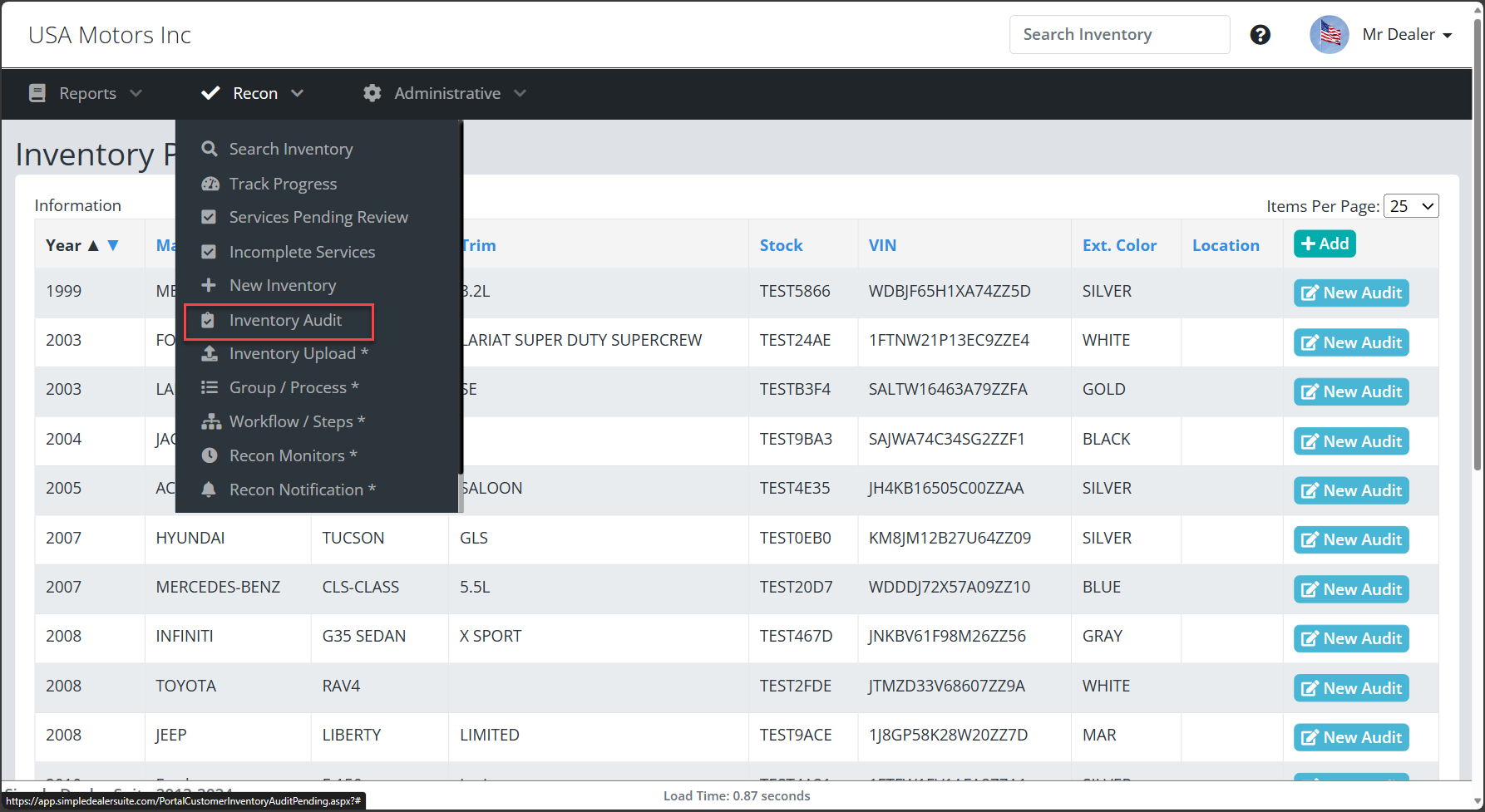Screen dimensions: 1485x812
Task: Click the magnifier icon beside Search Inventory
Action: coord(210,149)
